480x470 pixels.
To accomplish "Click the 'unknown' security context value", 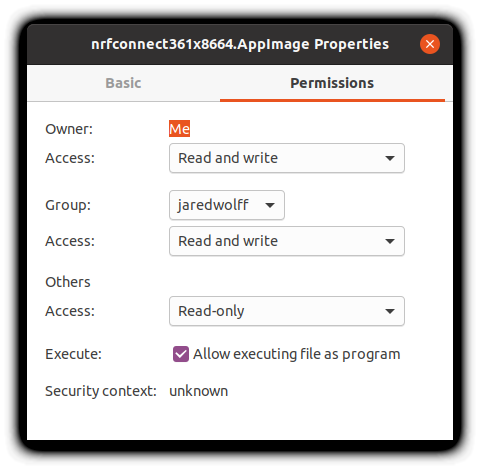I will tap(199, 391).
